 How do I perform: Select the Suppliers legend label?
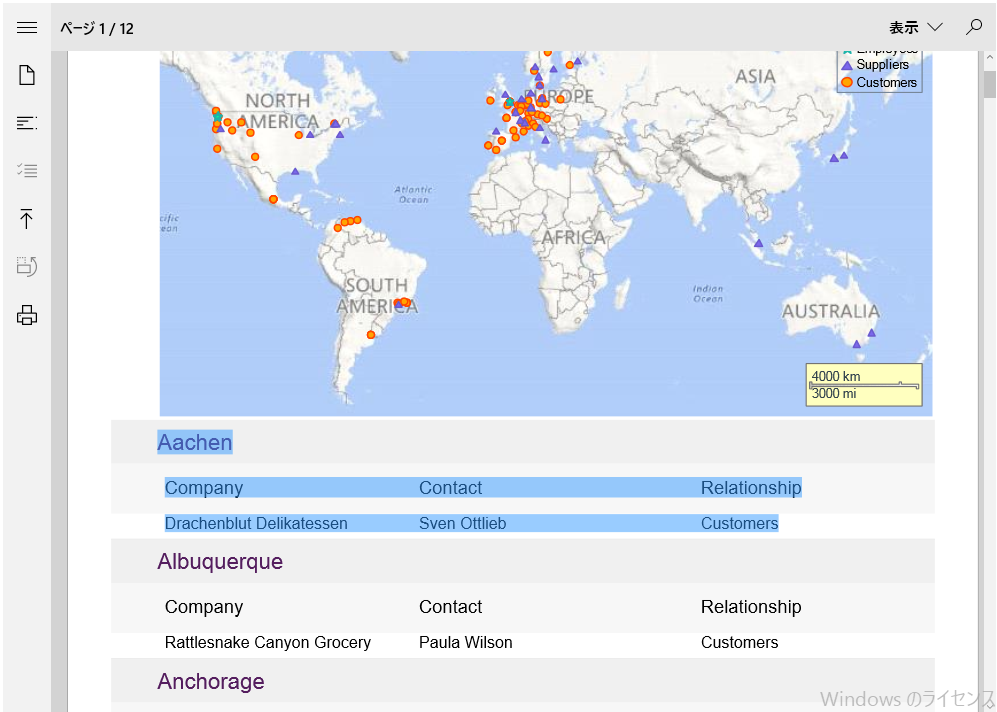click(883, 65)
